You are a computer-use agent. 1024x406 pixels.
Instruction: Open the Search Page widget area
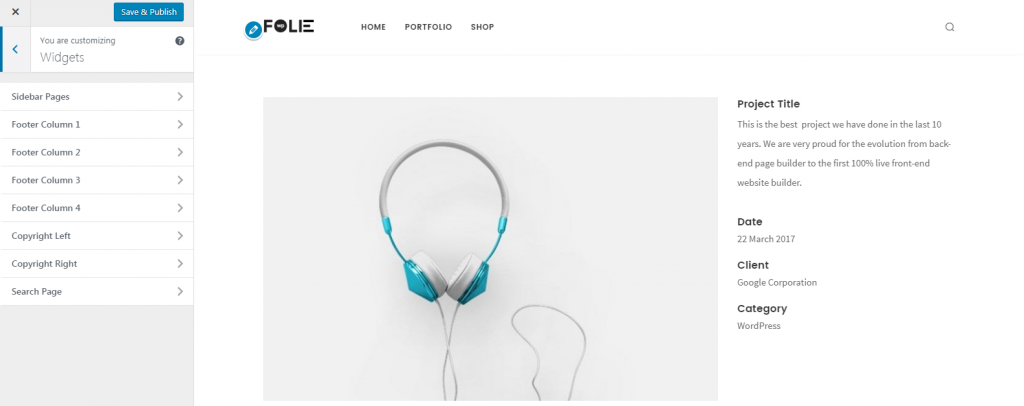(x=97, y=292)
